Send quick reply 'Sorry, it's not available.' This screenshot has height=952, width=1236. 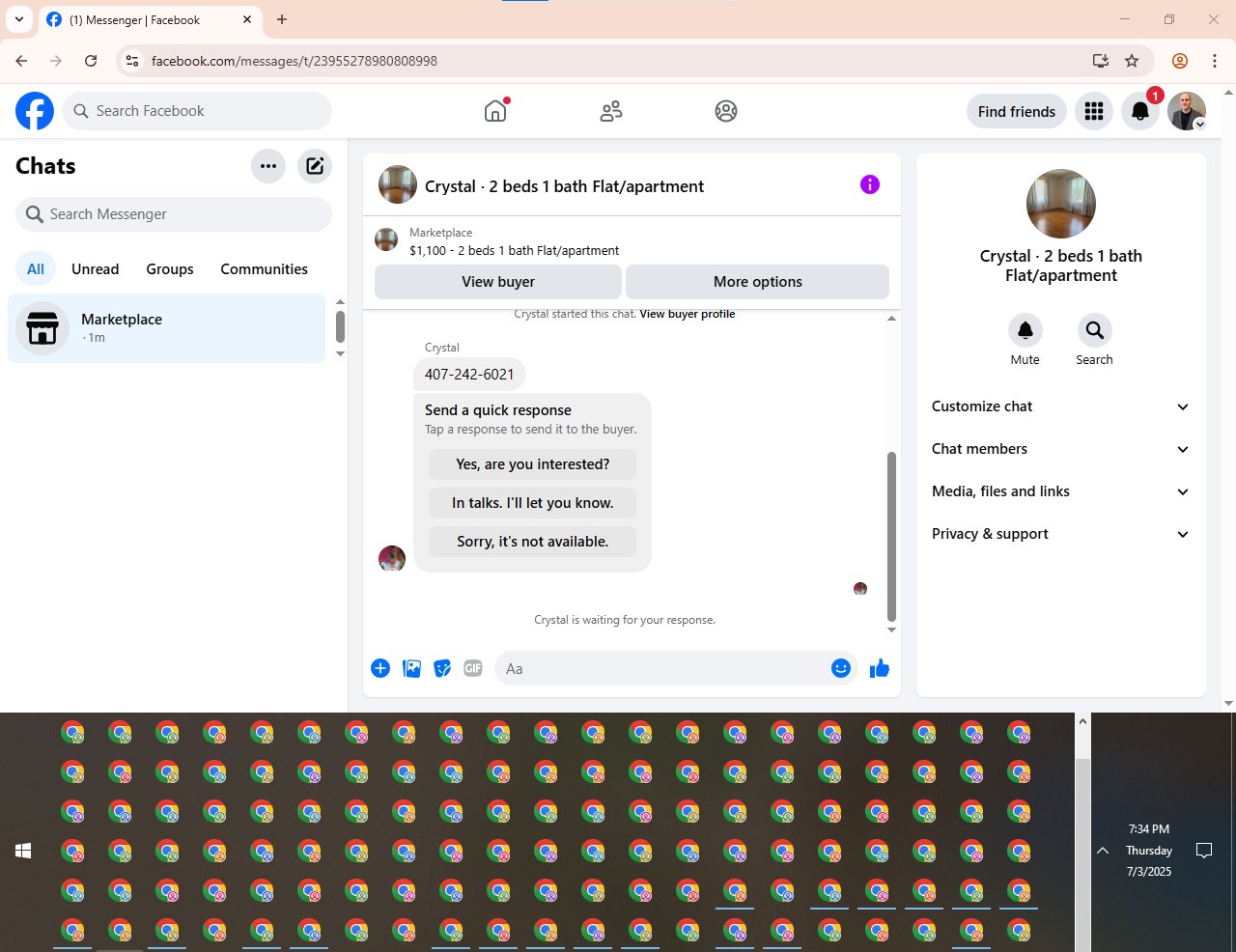(533, 542)
